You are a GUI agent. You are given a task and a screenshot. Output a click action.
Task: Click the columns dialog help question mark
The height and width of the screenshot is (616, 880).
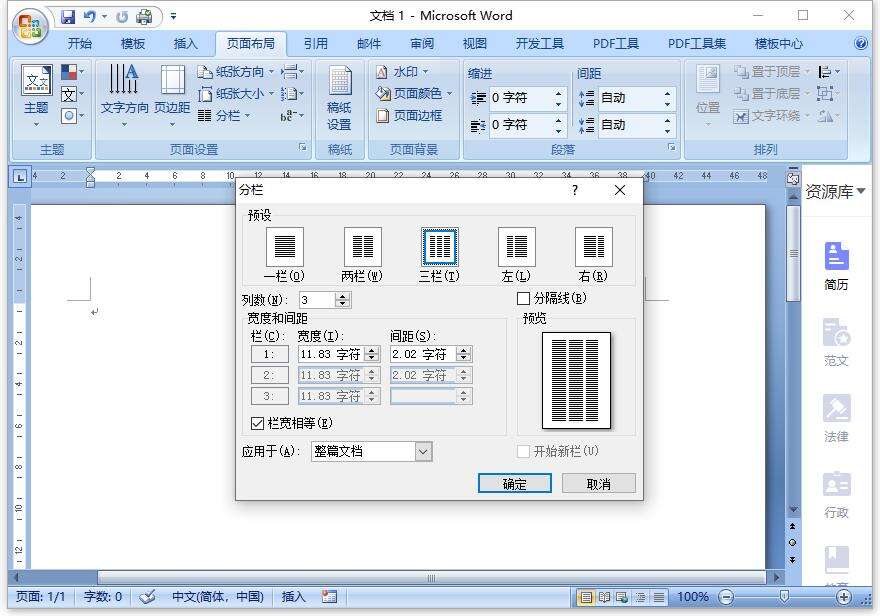(x=575, y=191)
